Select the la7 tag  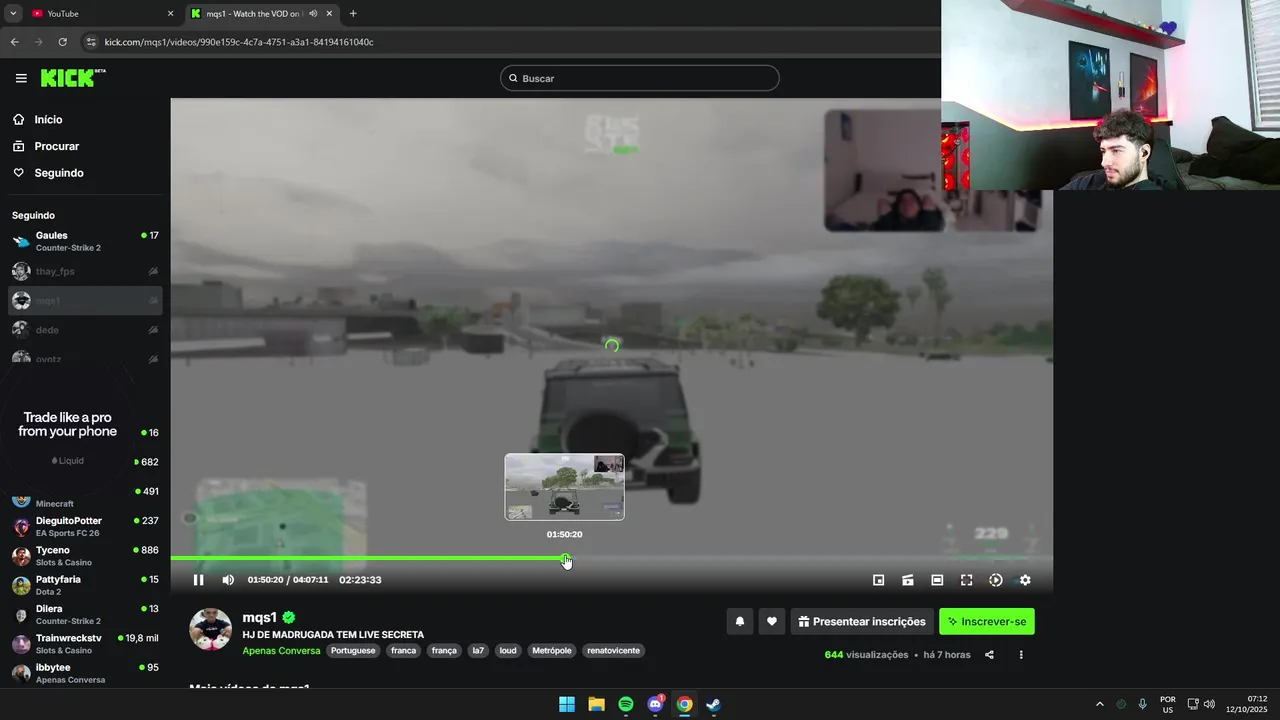478,651
